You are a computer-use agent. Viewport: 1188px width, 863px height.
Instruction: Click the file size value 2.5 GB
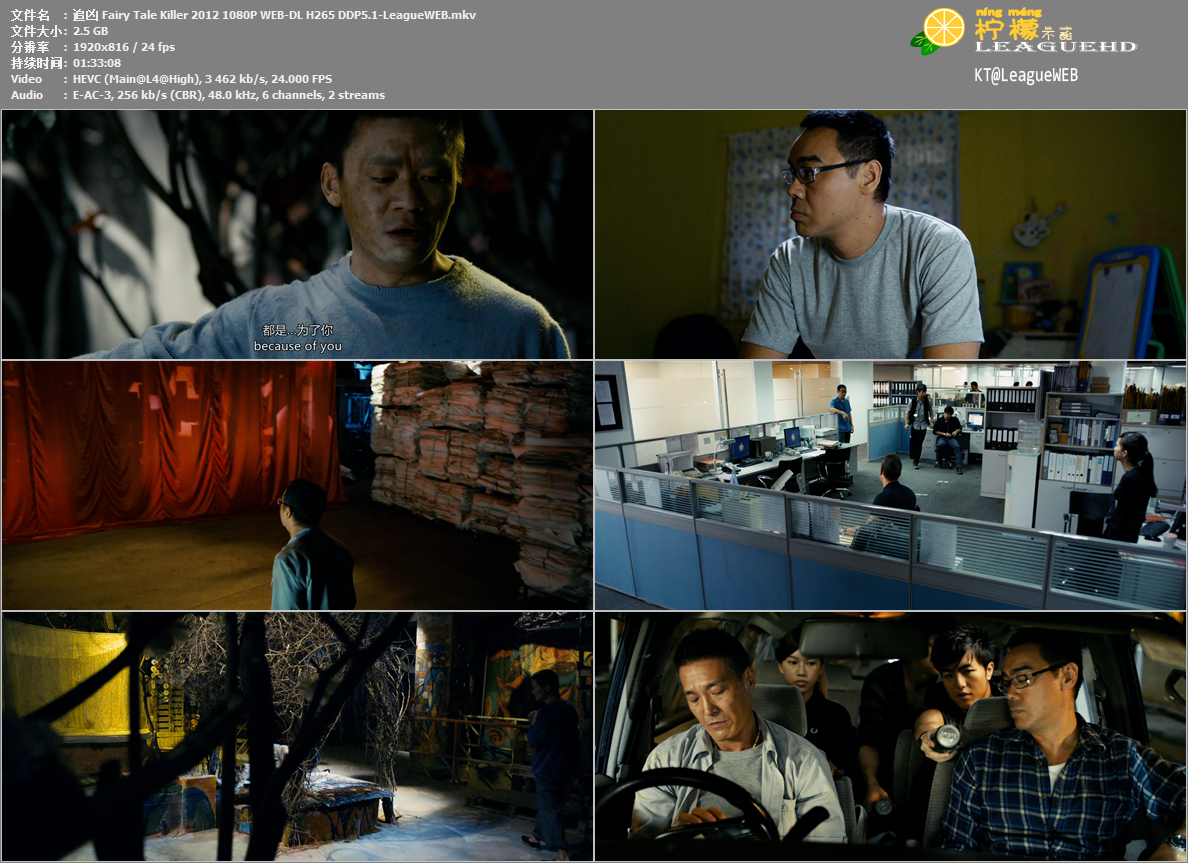click(90, 31)
